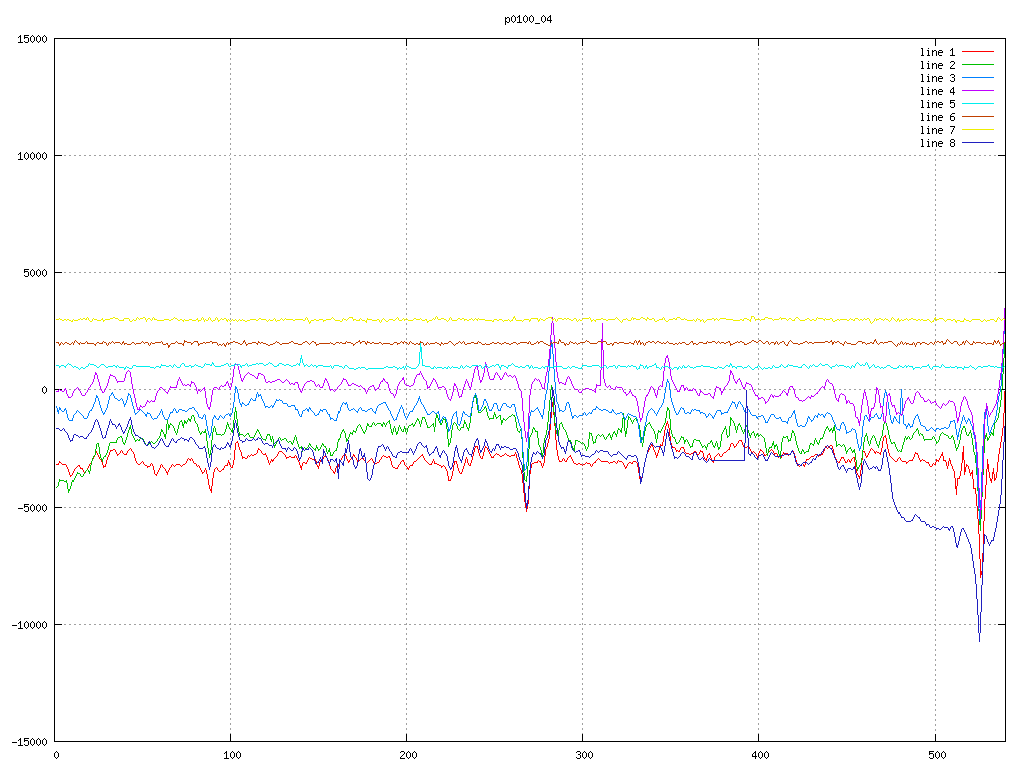Click the 15000 y-axis tick label

32,39
